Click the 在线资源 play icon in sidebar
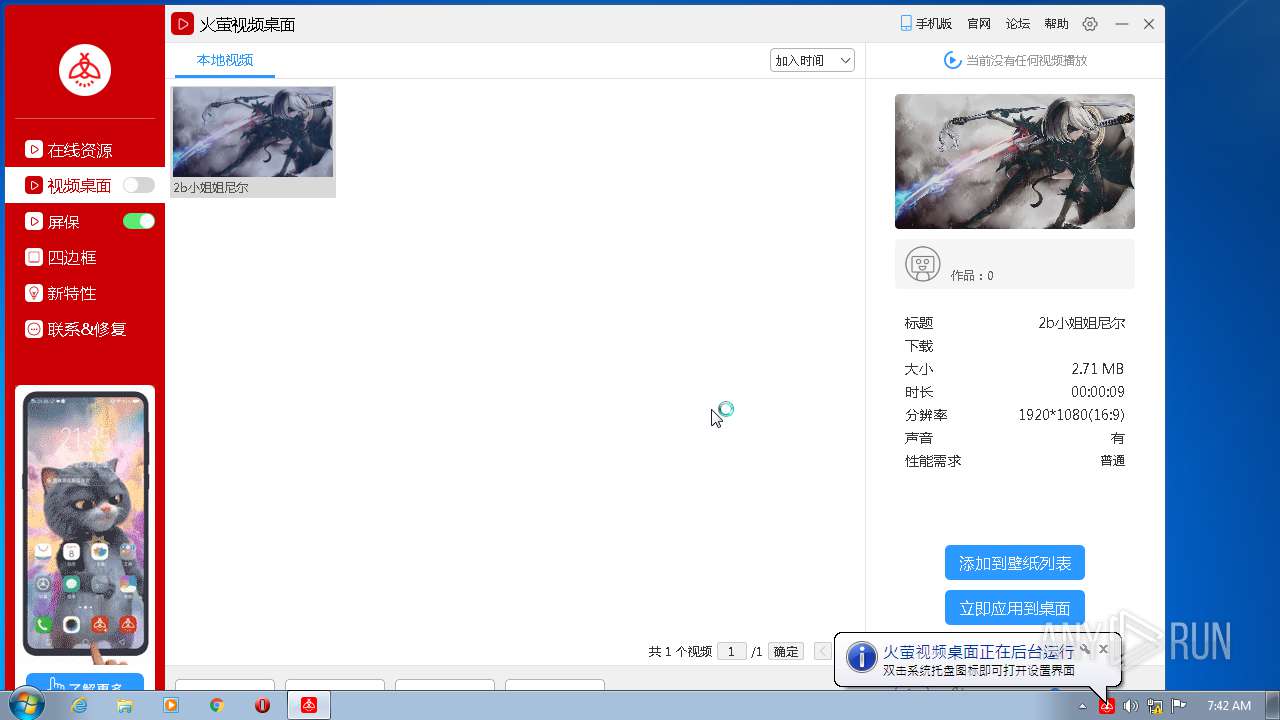The width and height of the screenshot is (1280, 720). [x=34, y=150]
